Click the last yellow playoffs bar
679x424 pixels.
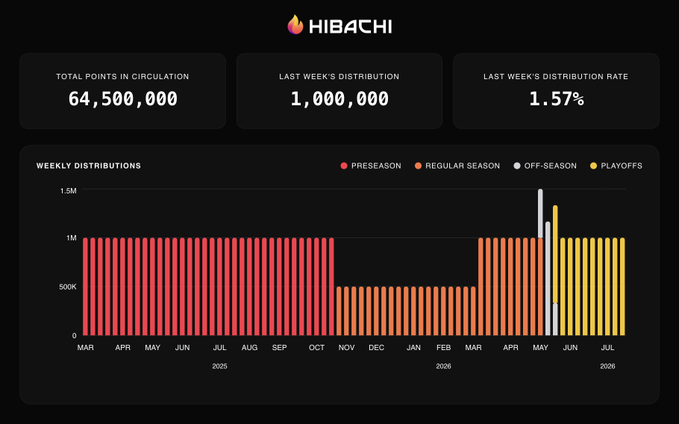(x=622, y=286)
